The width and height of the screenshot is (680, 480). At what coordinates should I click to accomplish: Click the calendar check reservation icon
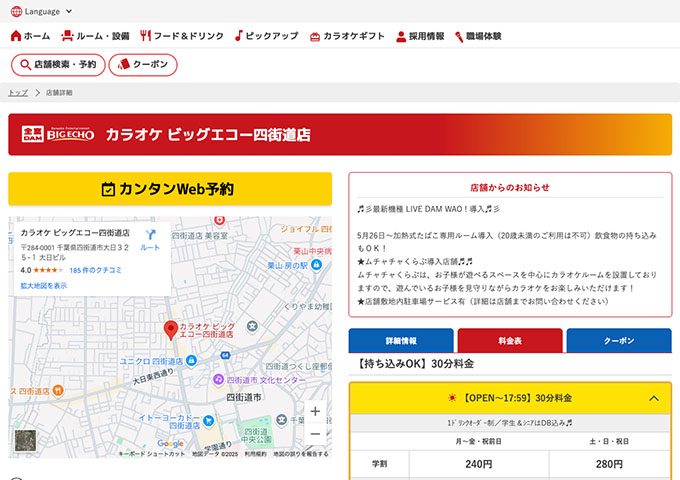coord(108,189)
